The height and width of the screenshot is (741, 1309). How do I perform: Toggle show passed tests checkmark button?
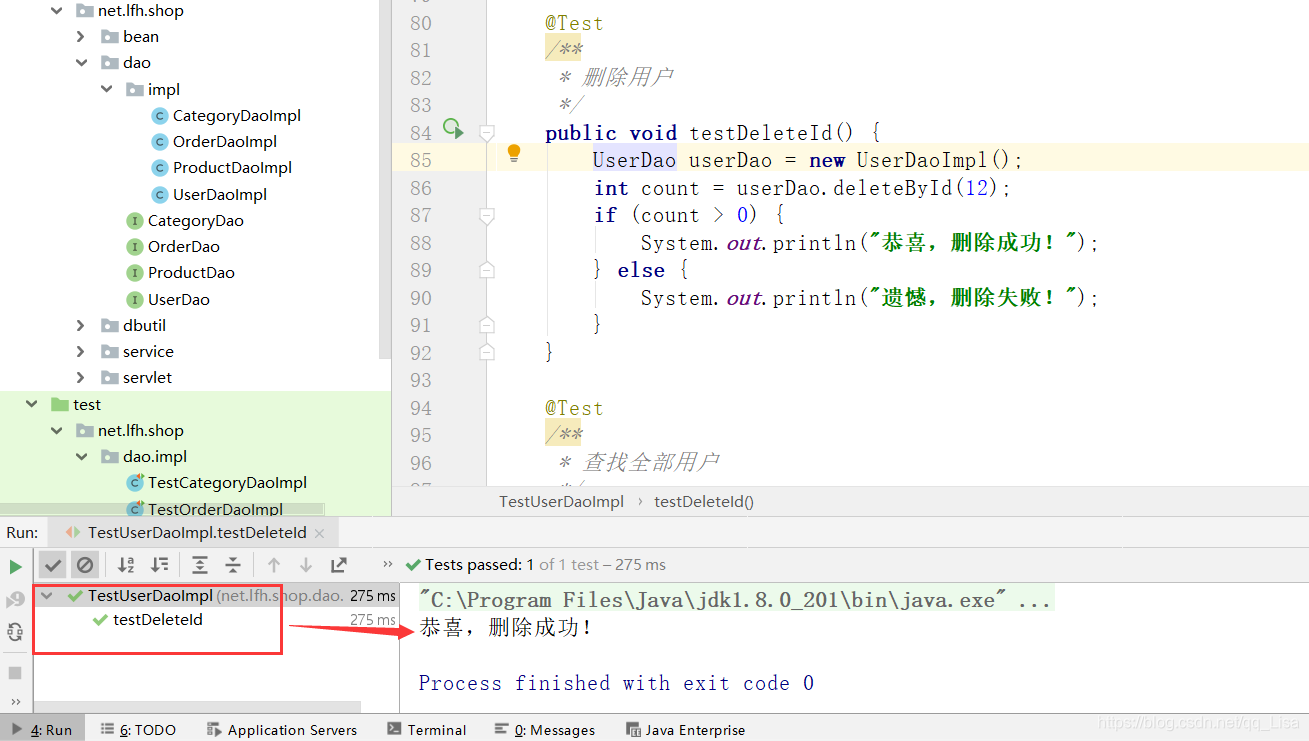(53, 565)
